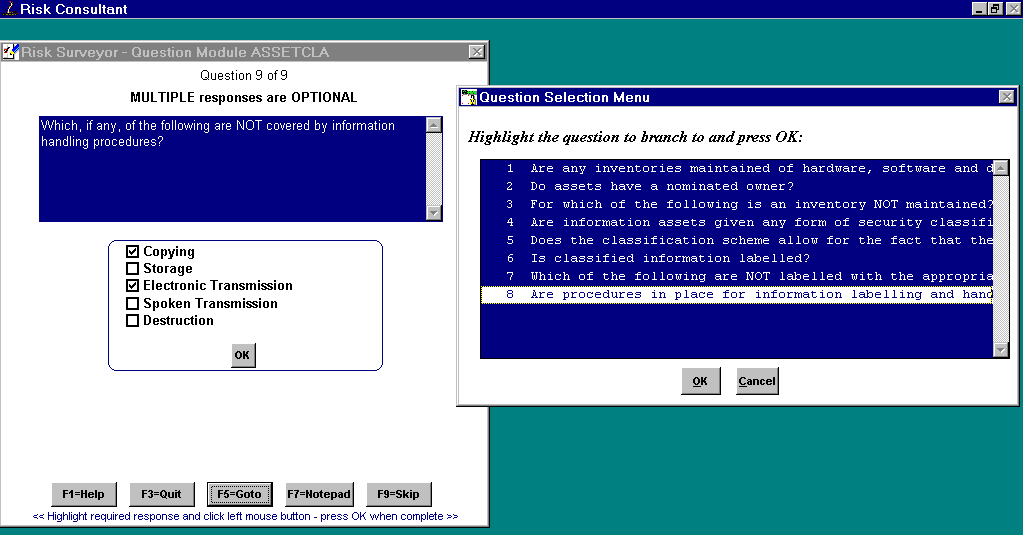Click the 'Question 9 of 9' label
Image resolution: width=1023 pixels, height=535 pixels.
click(244, 75)
